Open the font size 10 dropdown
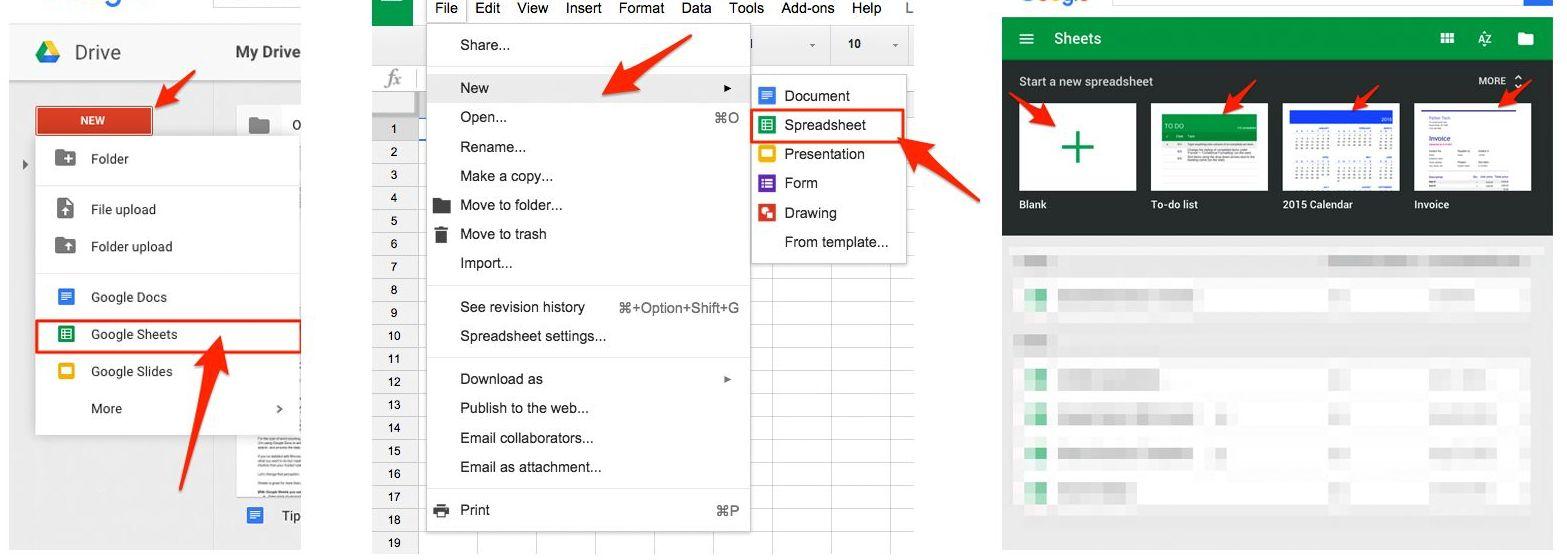This screenshot has width=1567, height=560. (x=872, y=44)
